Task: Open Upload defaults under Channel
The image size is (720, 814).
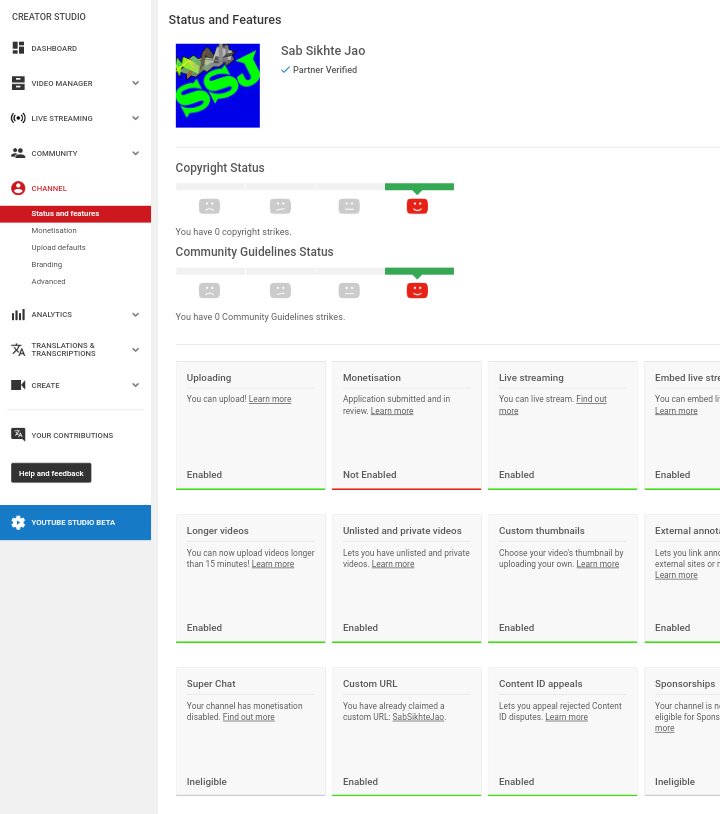Action: [x=58, y=248]
